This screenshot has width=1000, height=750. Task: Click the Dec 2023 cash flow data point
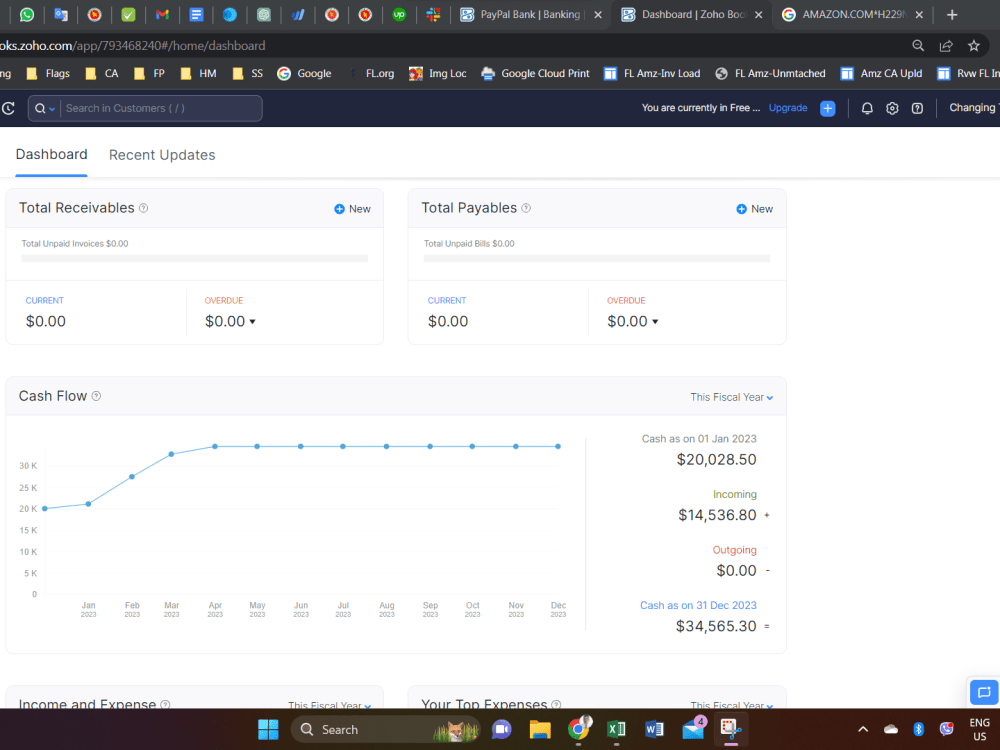pyautogui.click(x=558, y=446)
